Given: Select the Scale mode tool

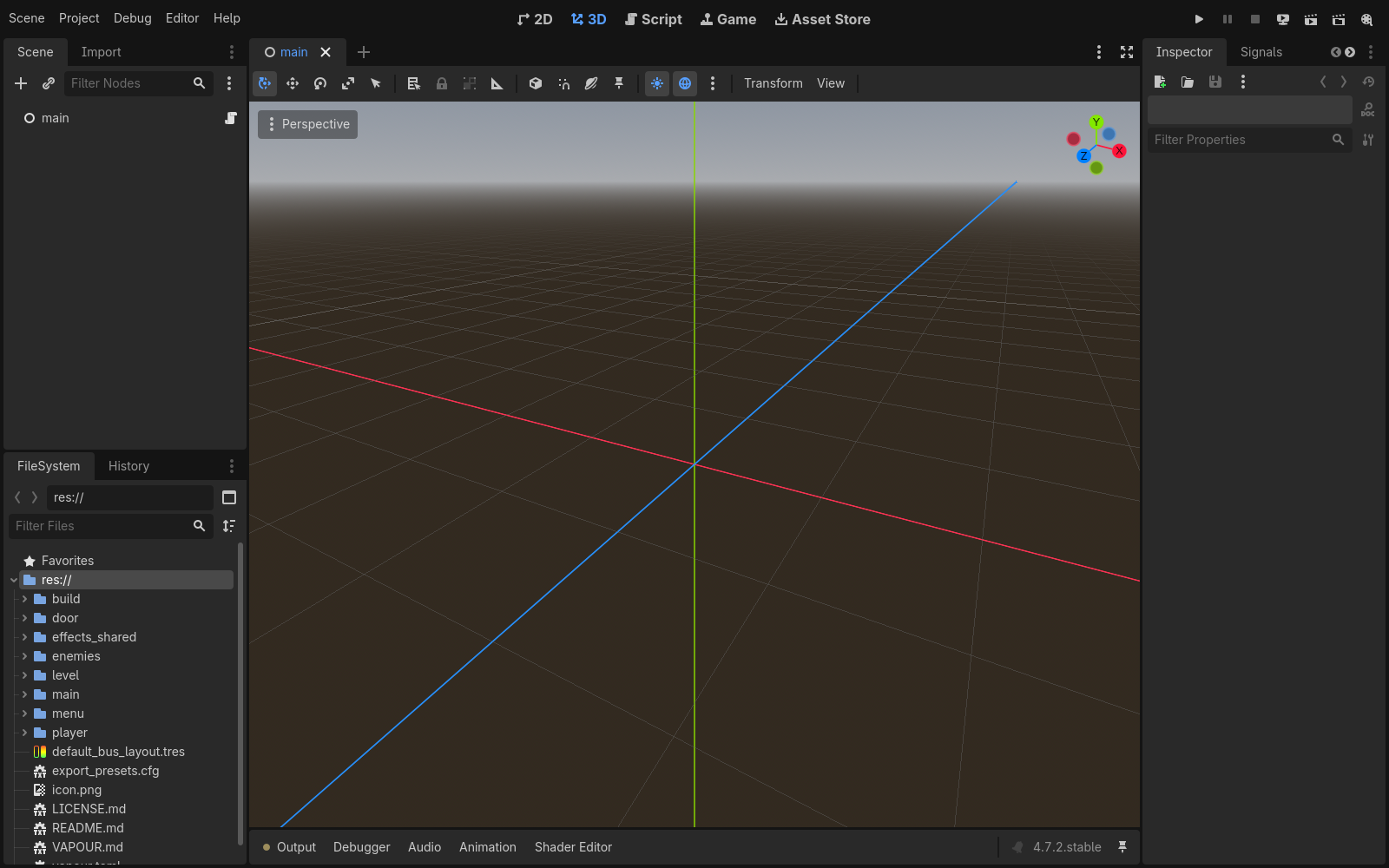Looking at the screenshot, I should [348, 83].
